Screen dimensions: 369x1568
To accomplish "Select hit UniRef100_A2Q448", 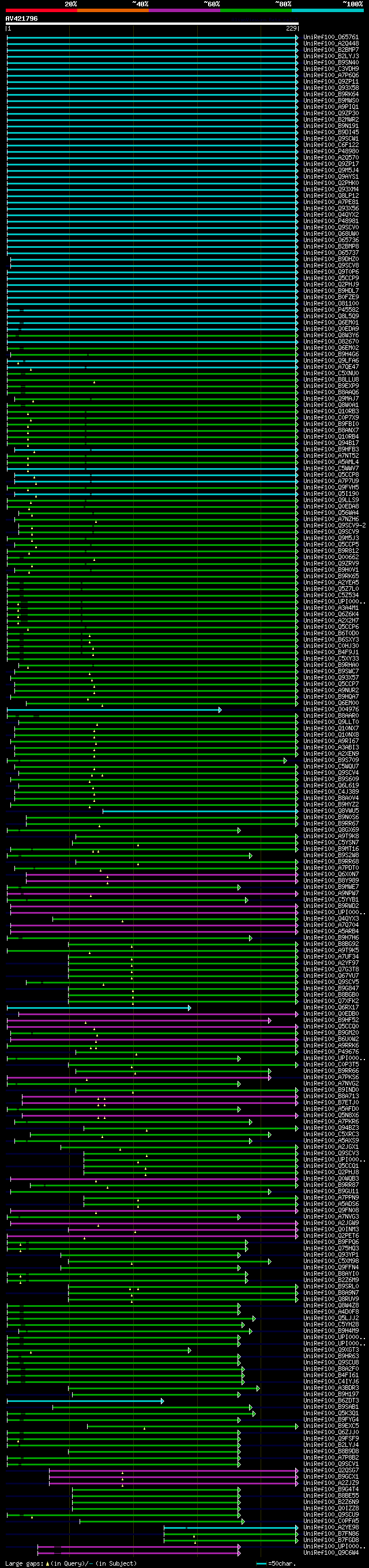I will (332, 43).
